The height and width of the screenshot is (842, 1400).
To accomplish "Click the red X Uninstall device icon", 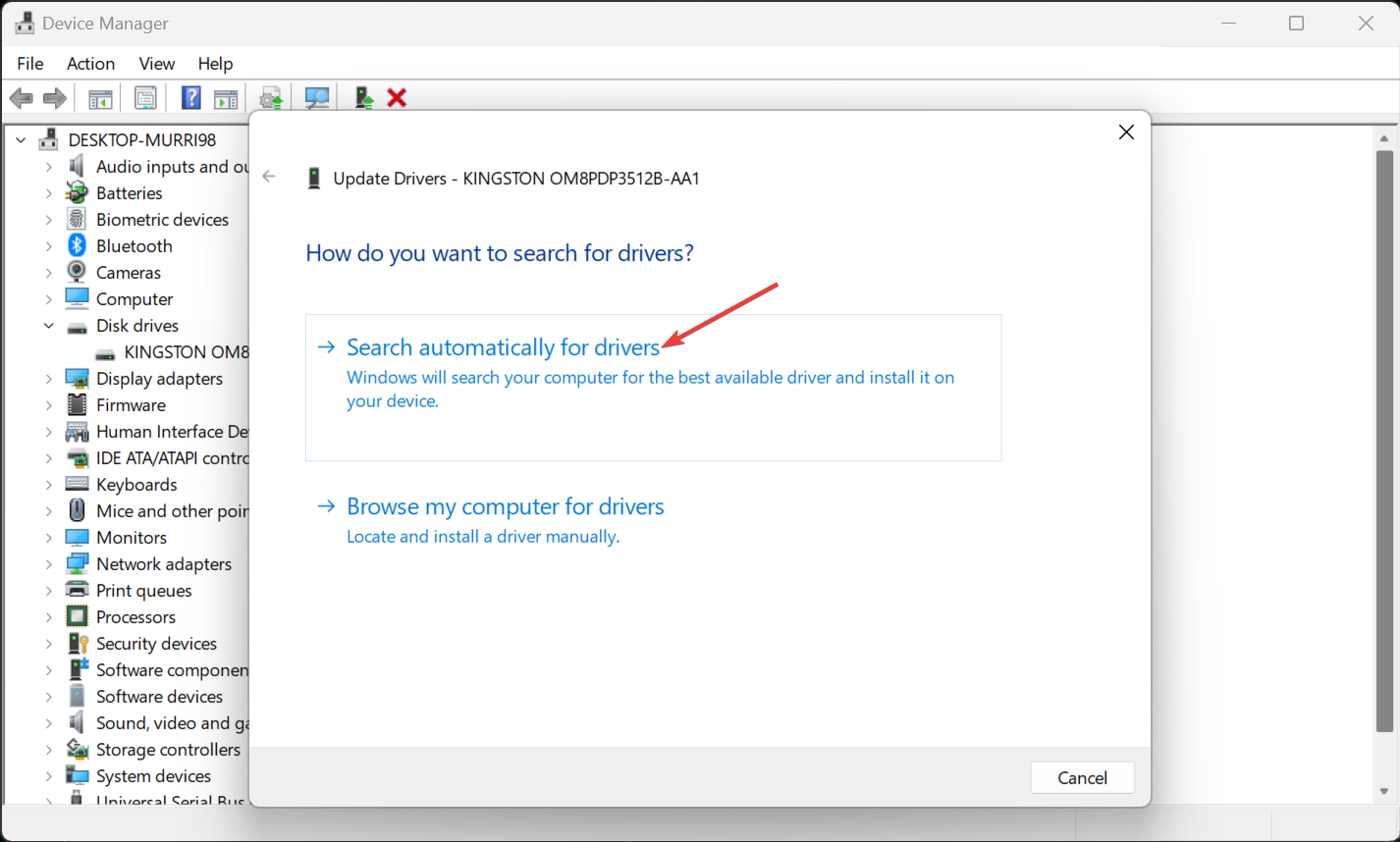I will pyautogui.click(x=397, y=98).
